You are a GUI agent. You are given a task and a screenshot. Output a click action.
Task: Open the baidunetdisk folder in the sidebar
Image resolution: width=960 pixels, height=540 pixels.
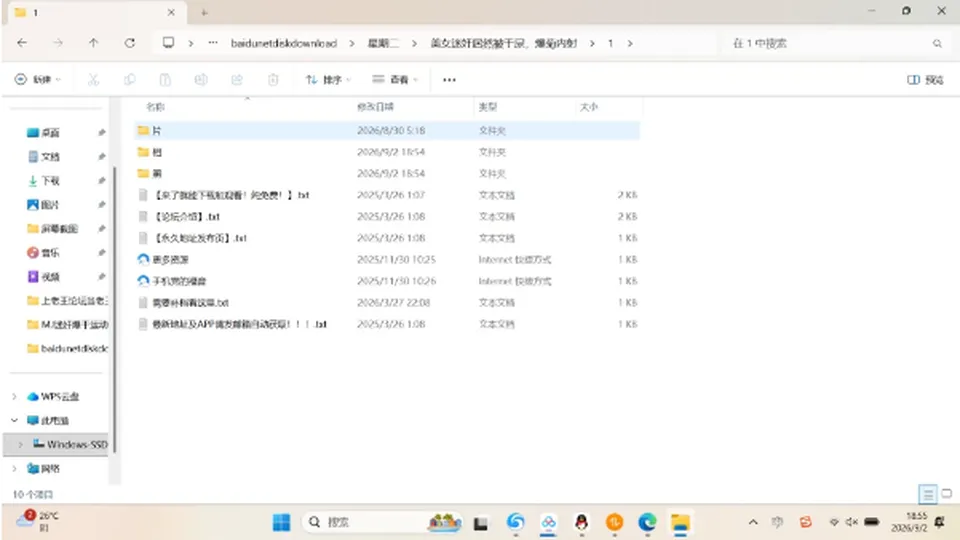point(67,348)
